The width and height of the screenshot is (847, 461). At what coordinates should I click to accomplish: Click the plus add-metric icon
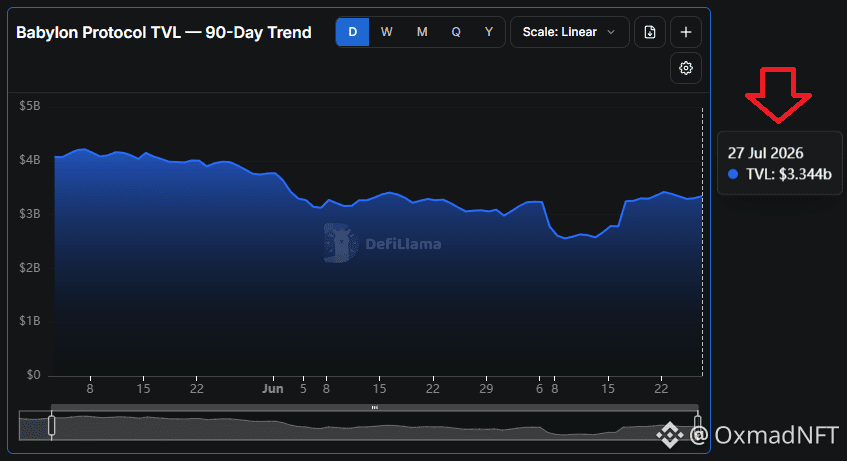[x=685, y=32]
